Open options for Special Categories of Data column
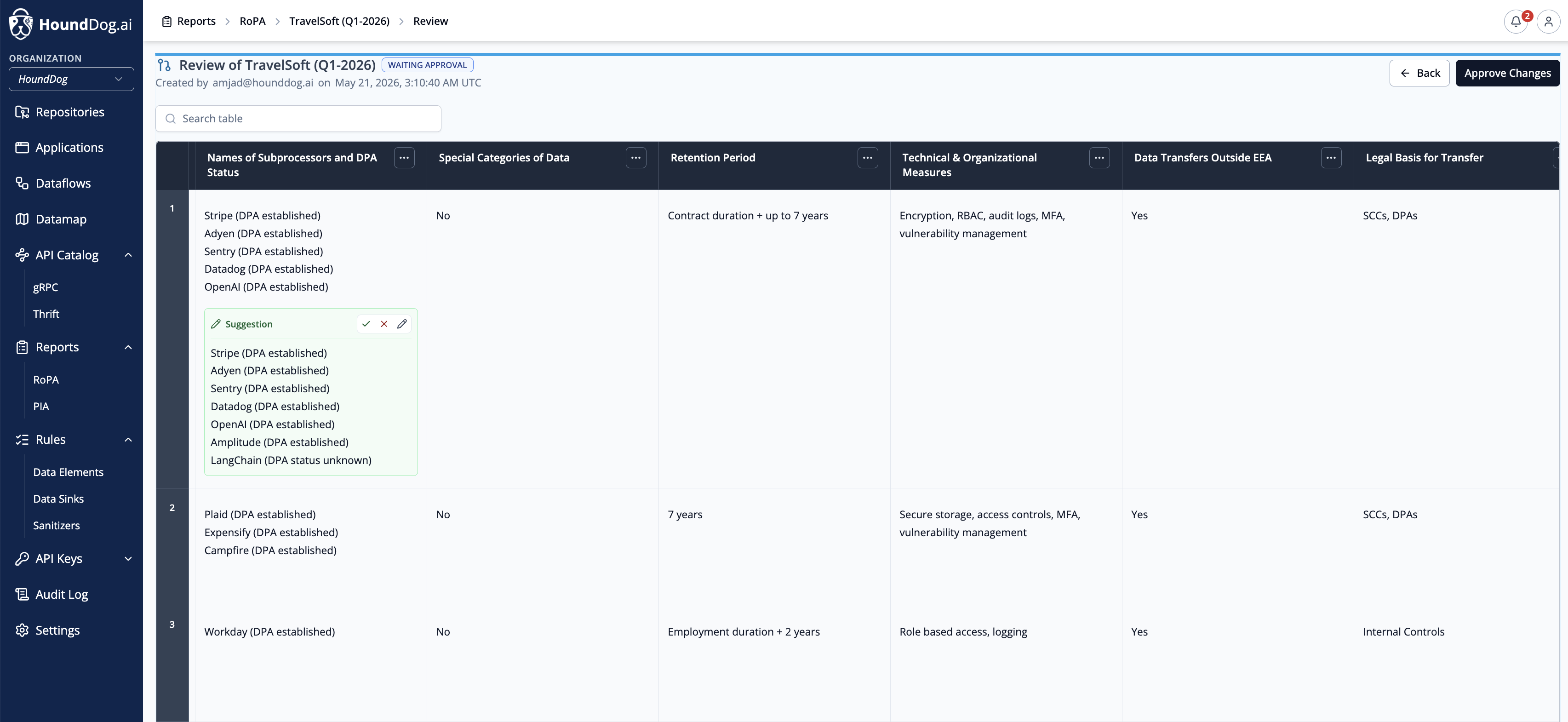The width and height of the screenshot is (1568, 722). point(635,158)
